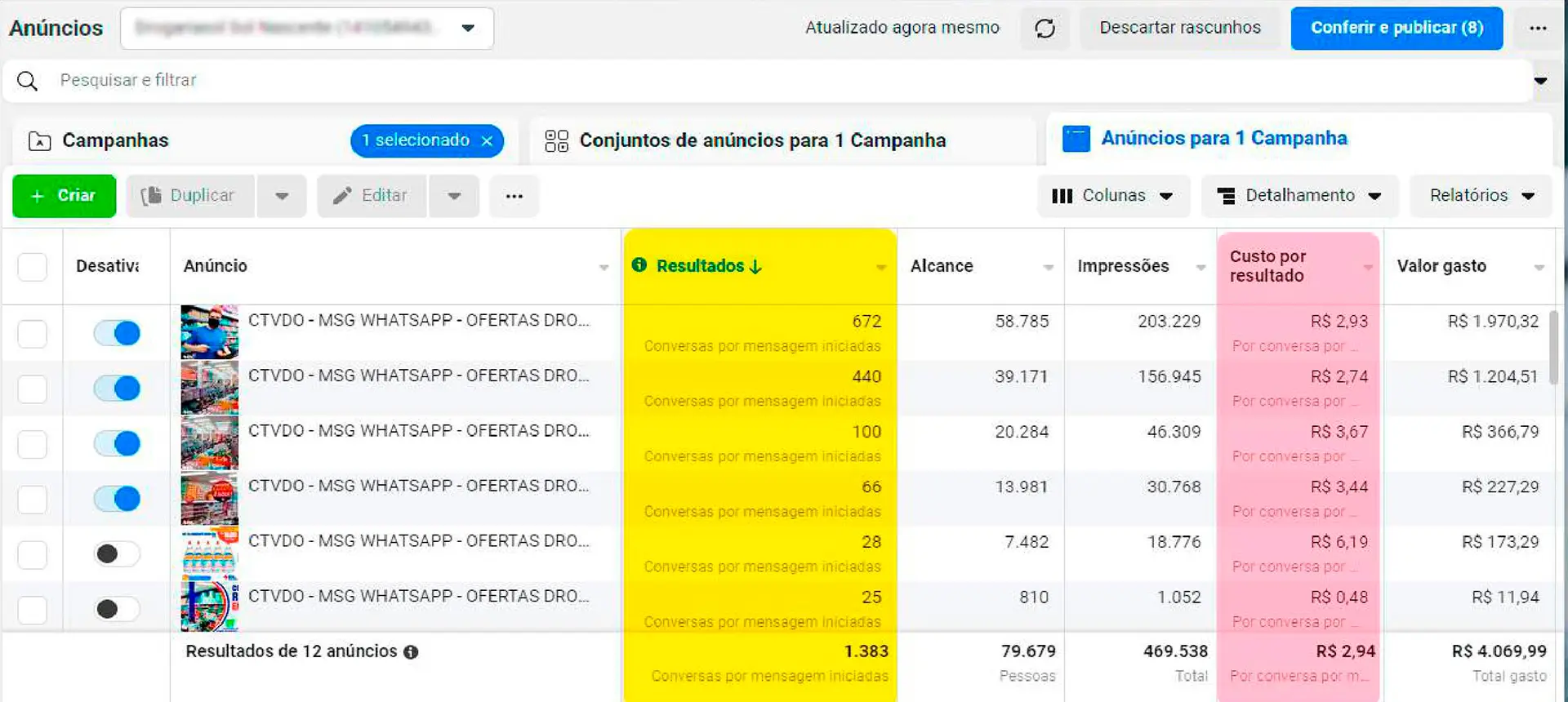This screenshot has height=702, width=1568.
Task: Switch to the Campanhas tab
Action: pyautogui.click(x=115, y=140)
